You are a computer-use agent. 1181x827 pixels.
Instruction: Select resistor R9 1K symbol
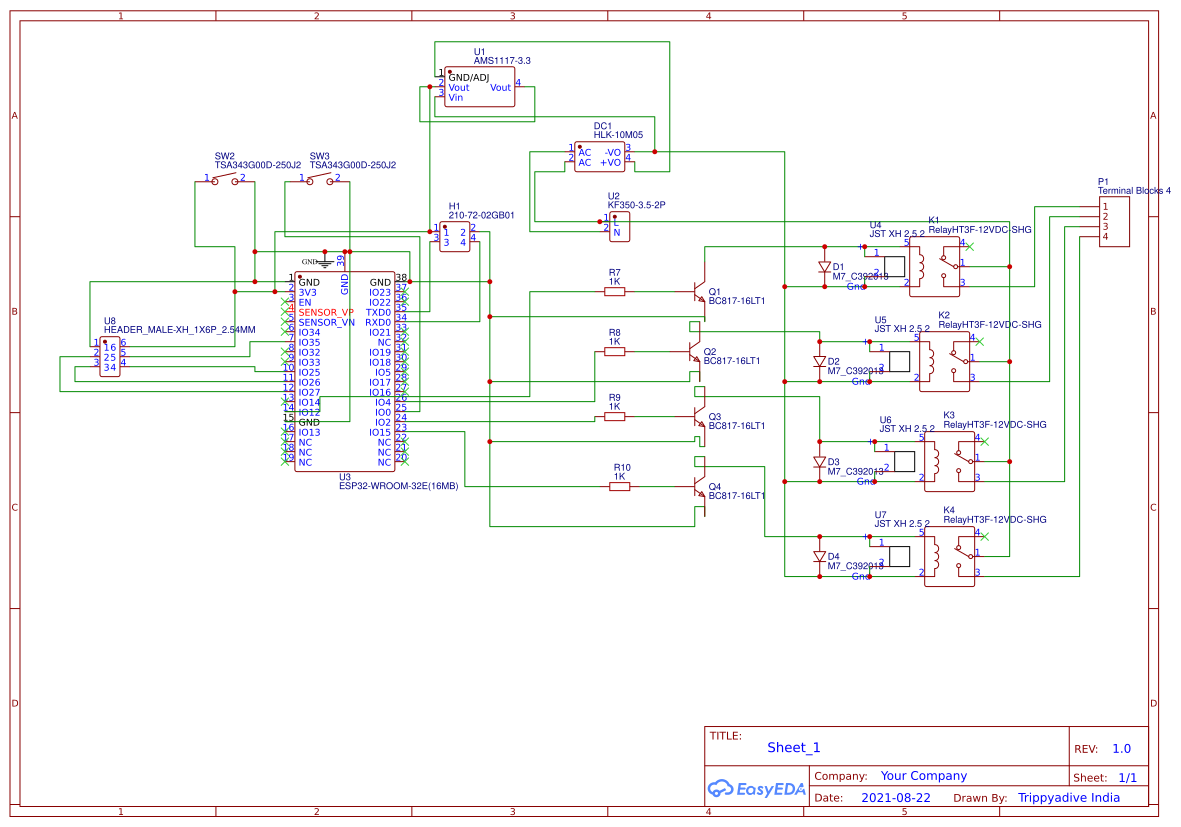pos(614,417)
